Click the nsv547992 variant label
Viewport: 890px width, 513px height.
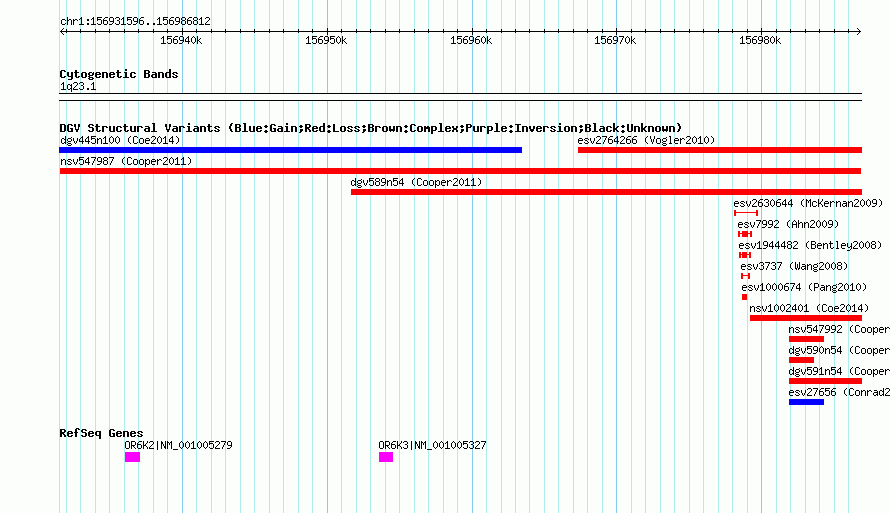(x=839, y=329)
